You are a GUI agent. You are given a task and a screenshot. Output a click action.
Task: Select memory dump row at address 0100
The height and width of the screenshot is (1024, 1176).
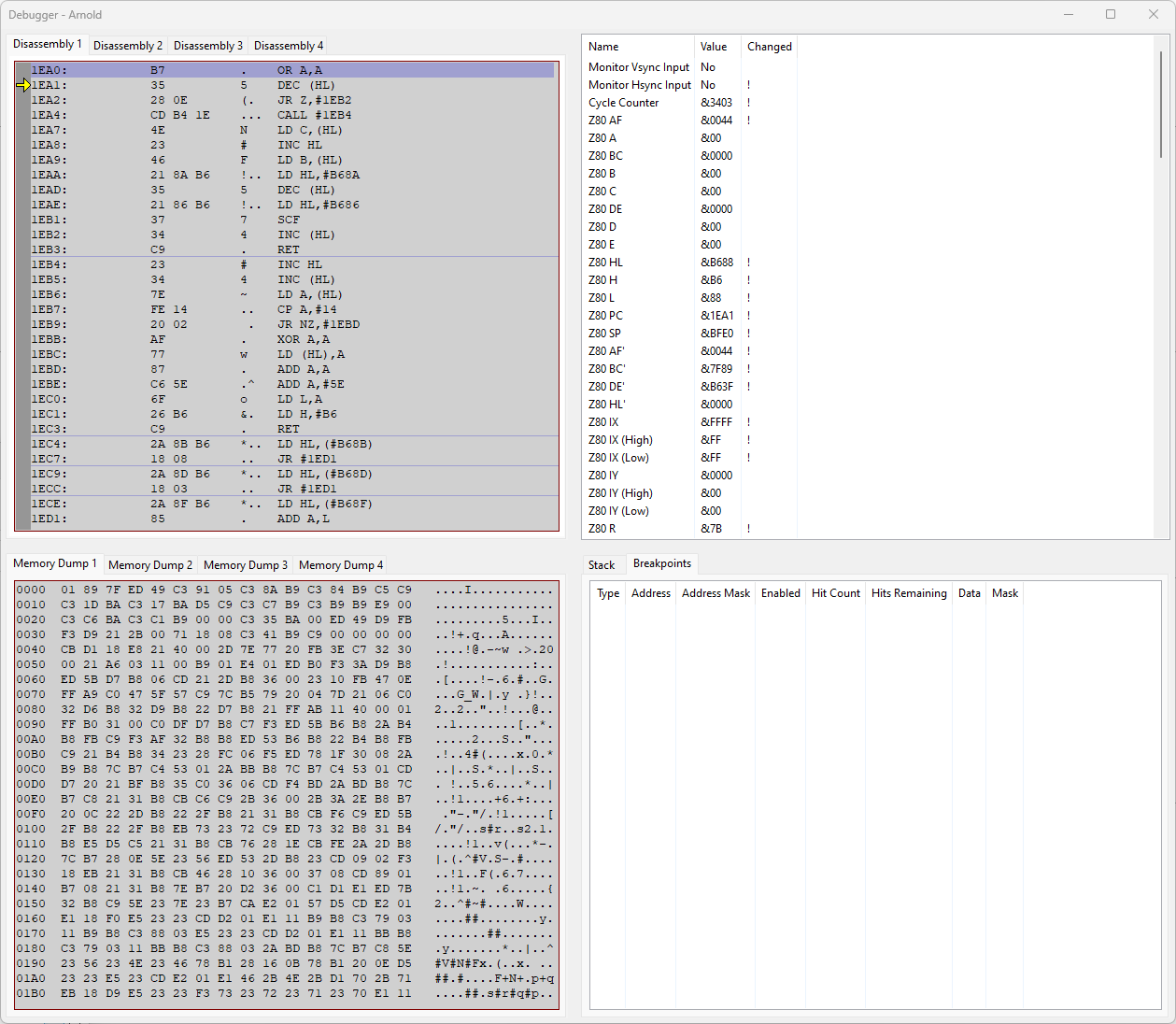pyautogui.click(x=286, y=829)
